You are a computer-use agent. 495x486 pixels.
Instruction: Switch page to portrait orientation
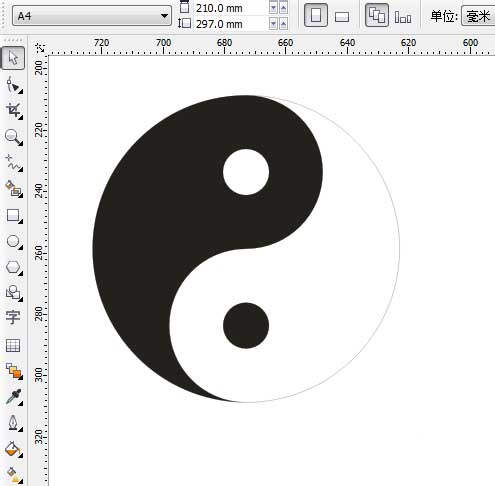[x=316, y=15]
